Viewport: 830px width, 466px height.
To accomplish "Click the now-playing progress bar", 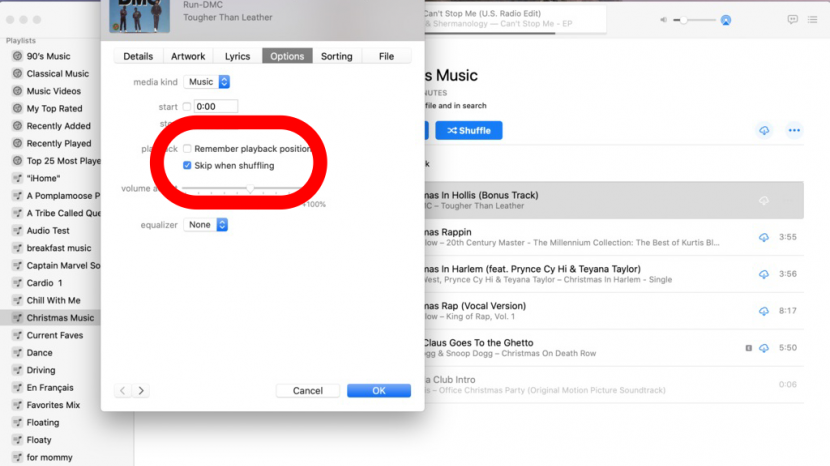I will [x=513, y=33].
